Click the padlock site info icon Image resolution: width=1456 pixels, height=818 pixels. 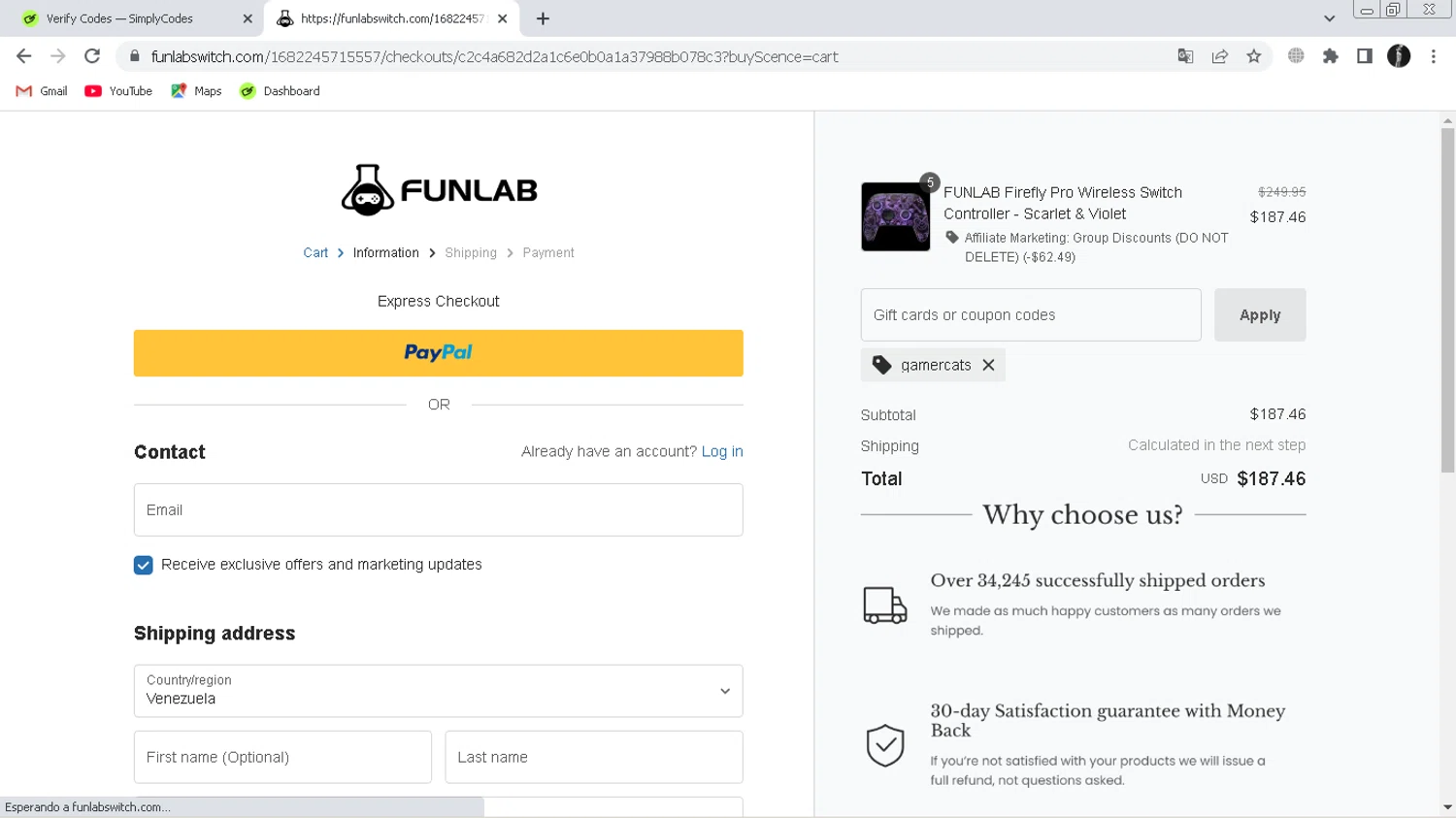pyautogui.click(x=135, y=56)
